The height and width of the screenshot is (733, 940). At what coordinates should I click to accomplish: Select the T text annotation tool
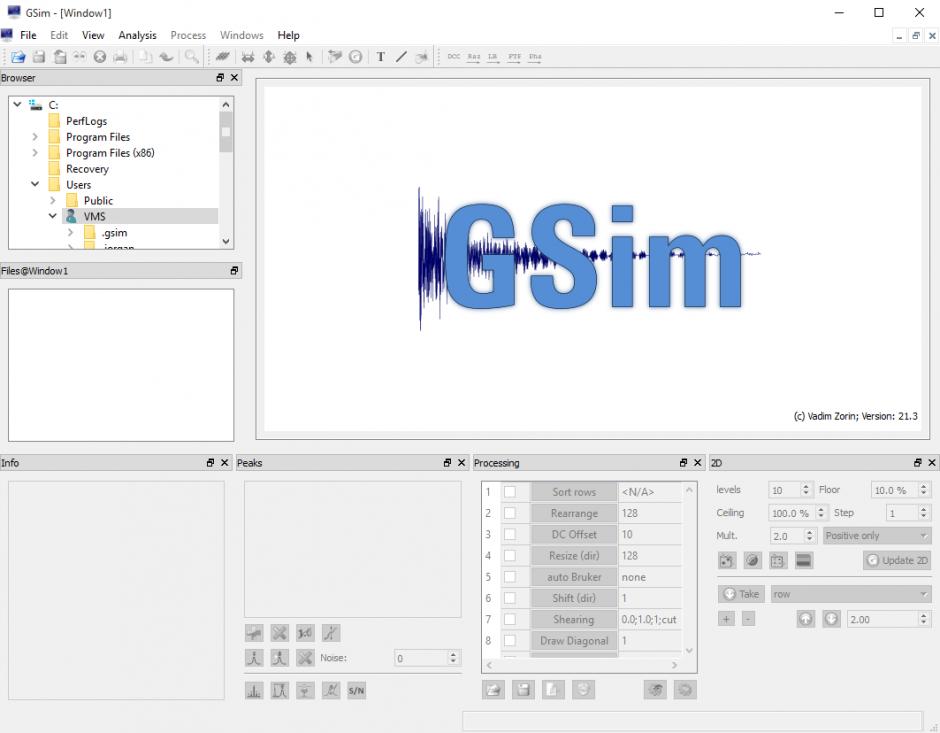[x=380, y=57]
